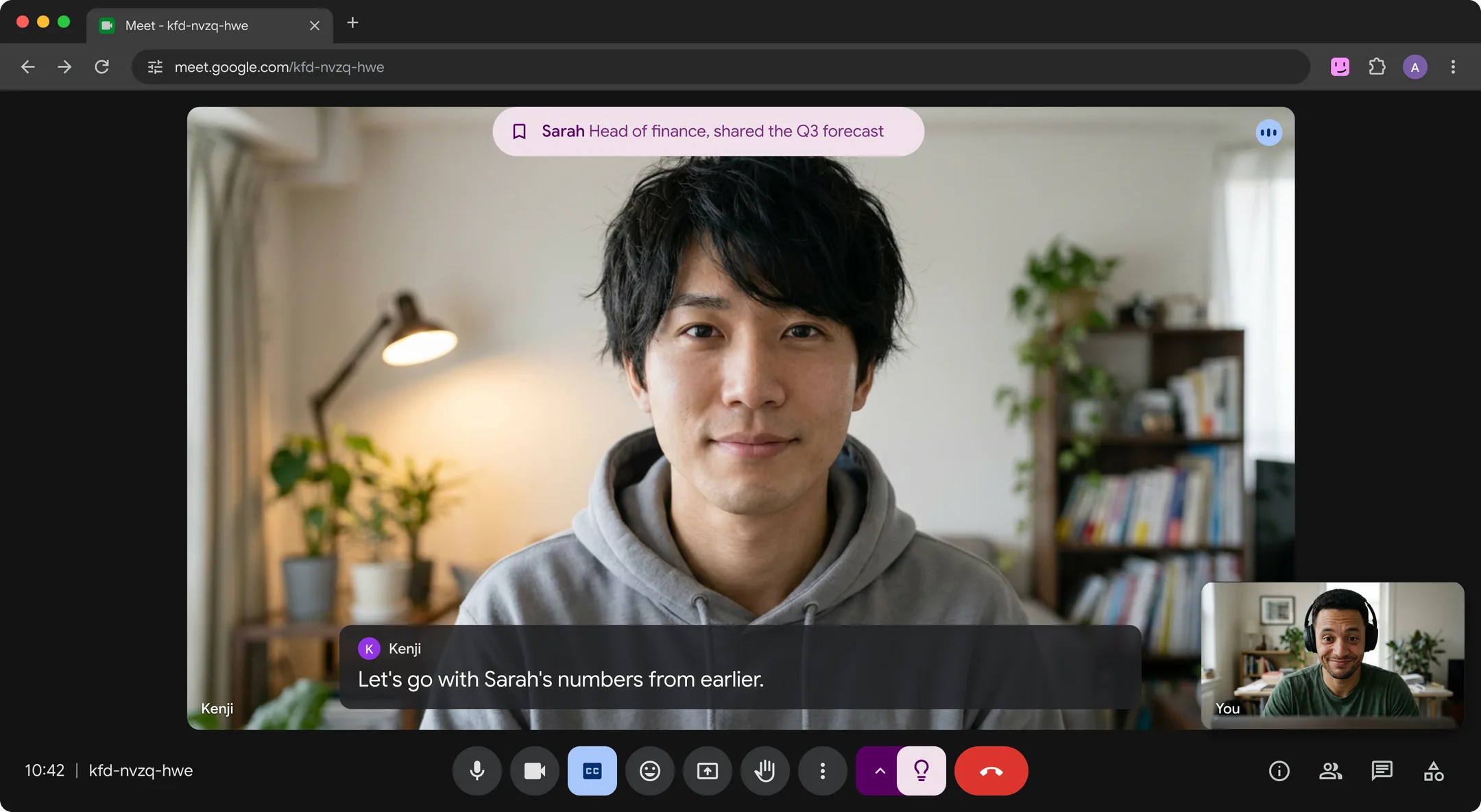
Task: Click the lightbulb insights button
Action: [922, 771]
